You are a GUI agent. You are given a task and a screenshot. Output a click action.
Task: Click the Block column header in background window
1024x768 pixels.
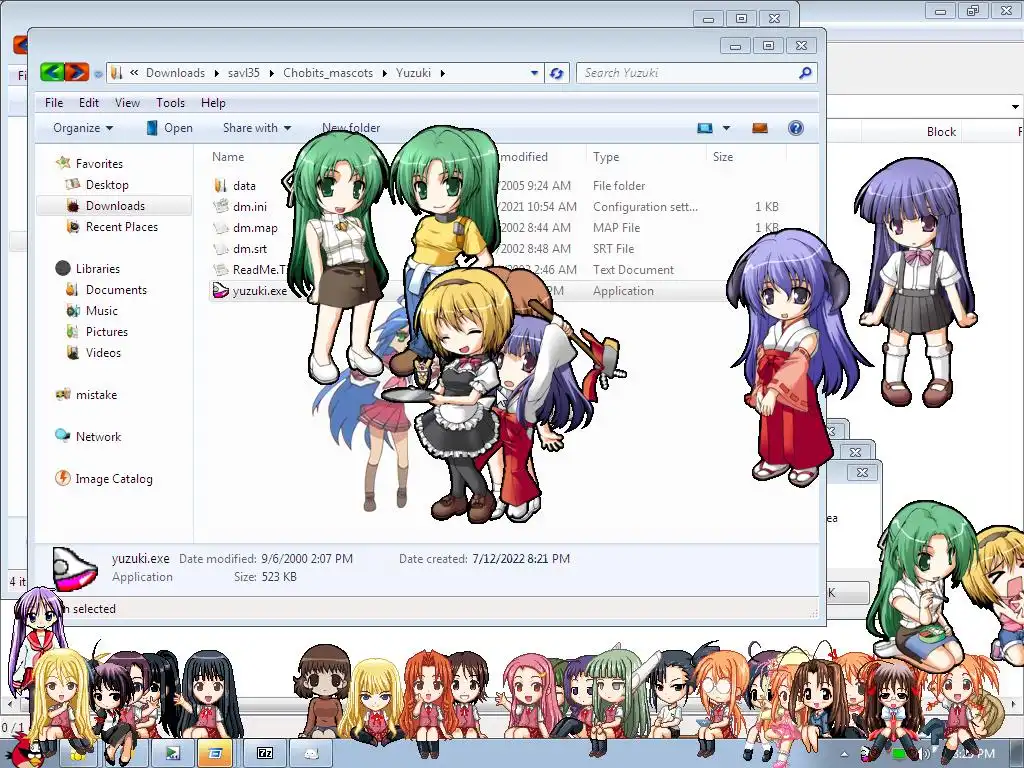941,131
